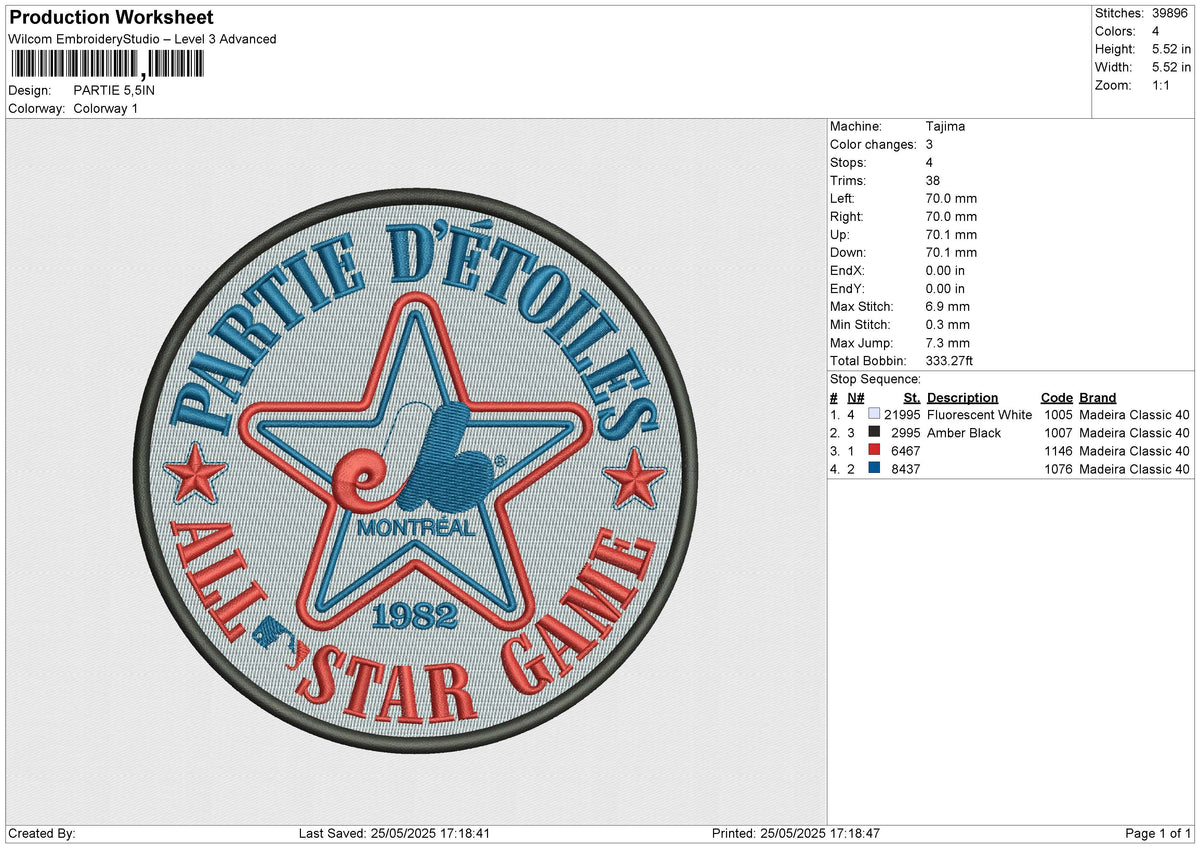Click the Trims value 38

[934, 180]
